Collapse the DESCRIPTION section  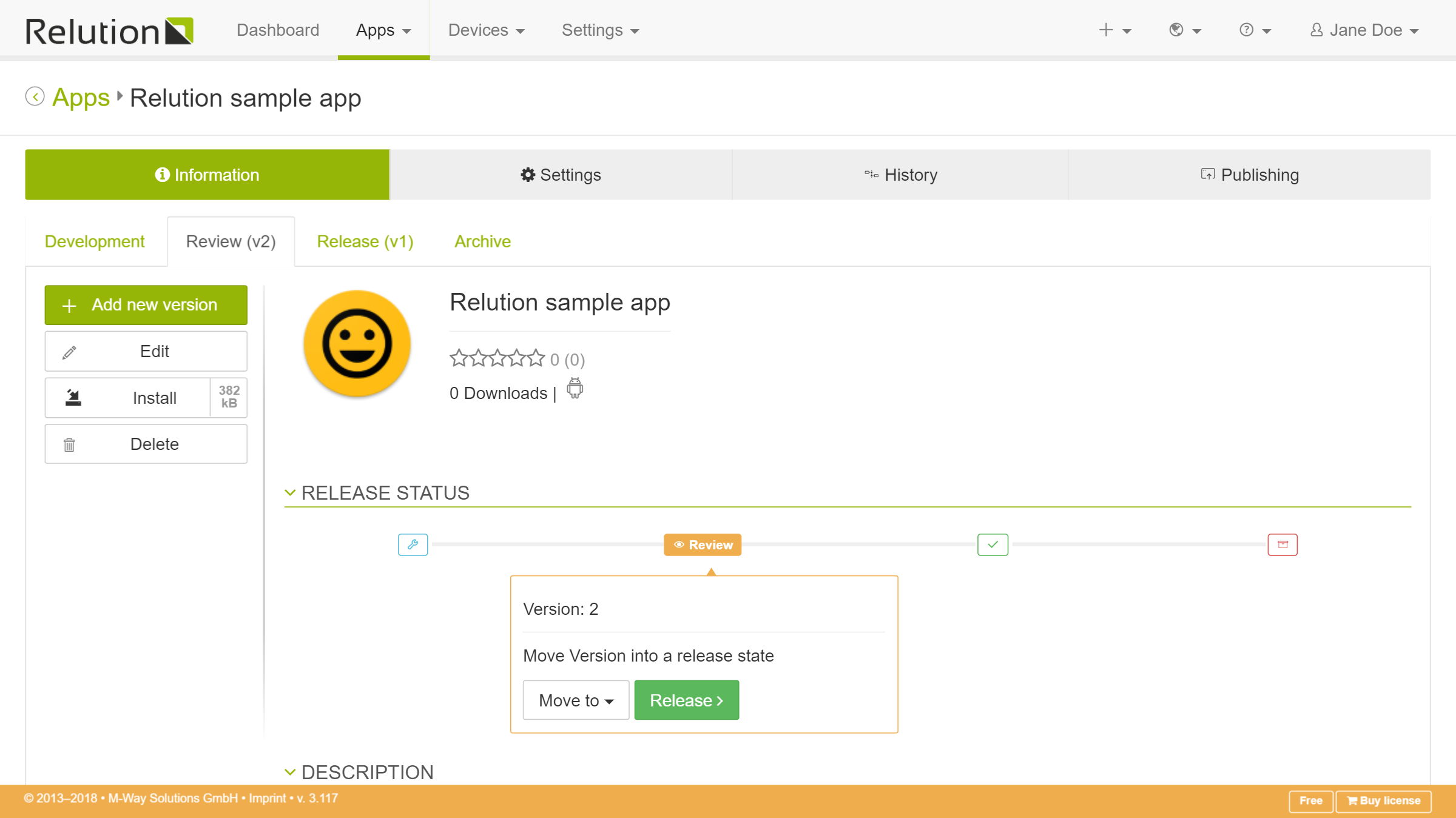tap(290, 772)
